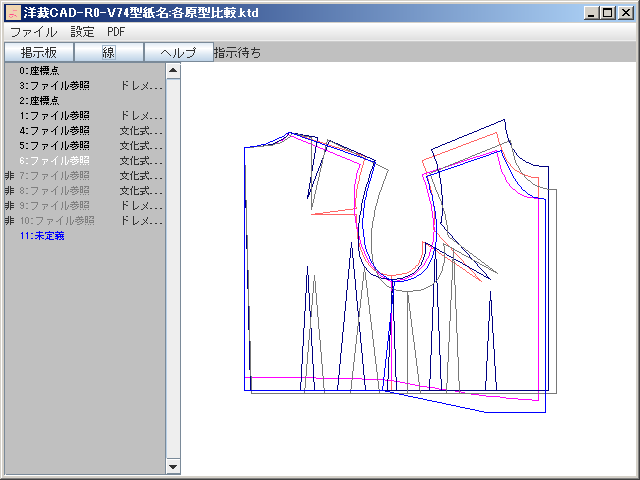Click the 非 marker on row 7
This screenshot has width=640, height=480.
tap(9, 176)
